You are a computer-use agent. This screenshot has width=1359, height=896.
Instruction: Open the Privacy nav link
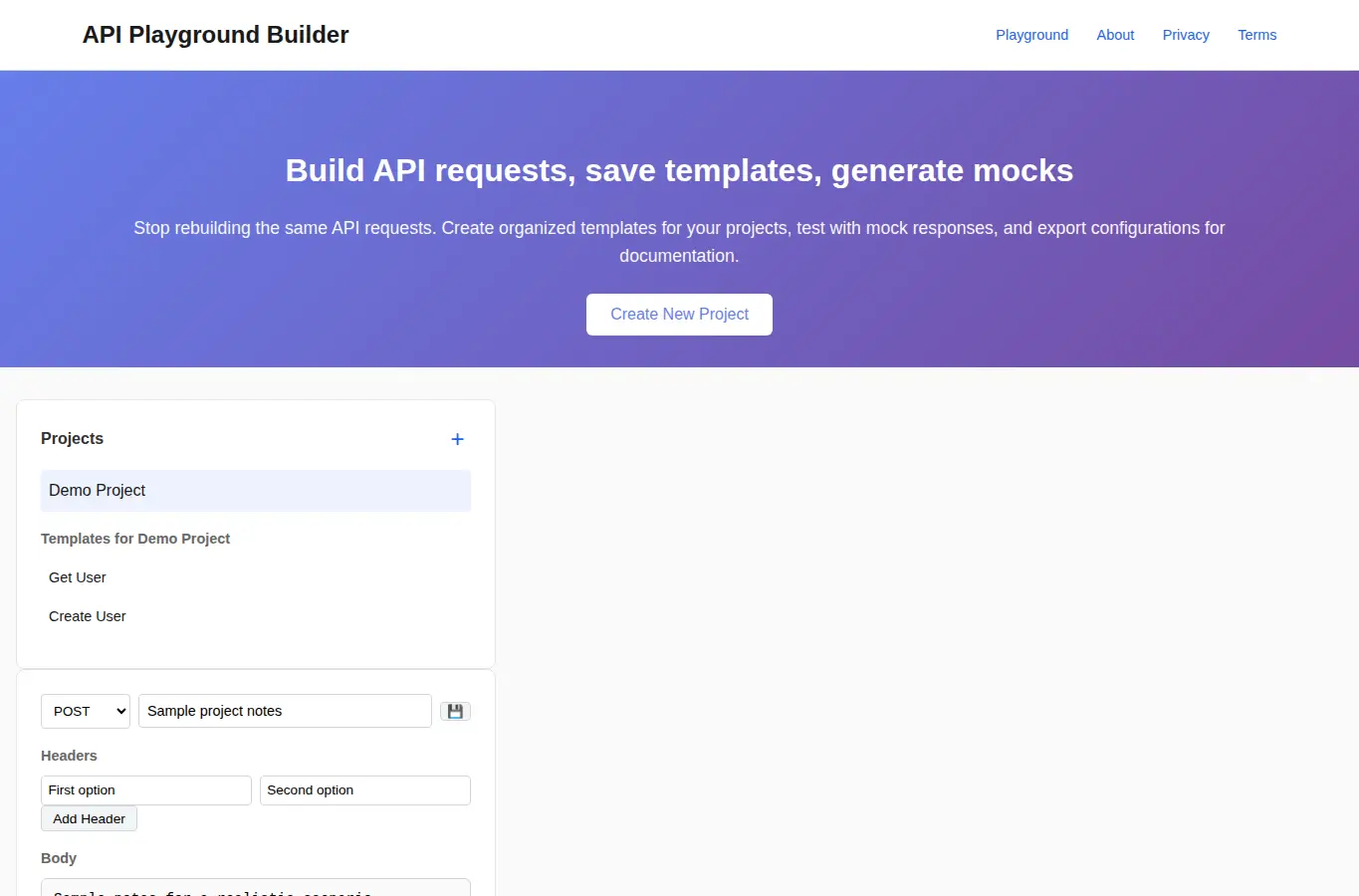[1186, 35]
